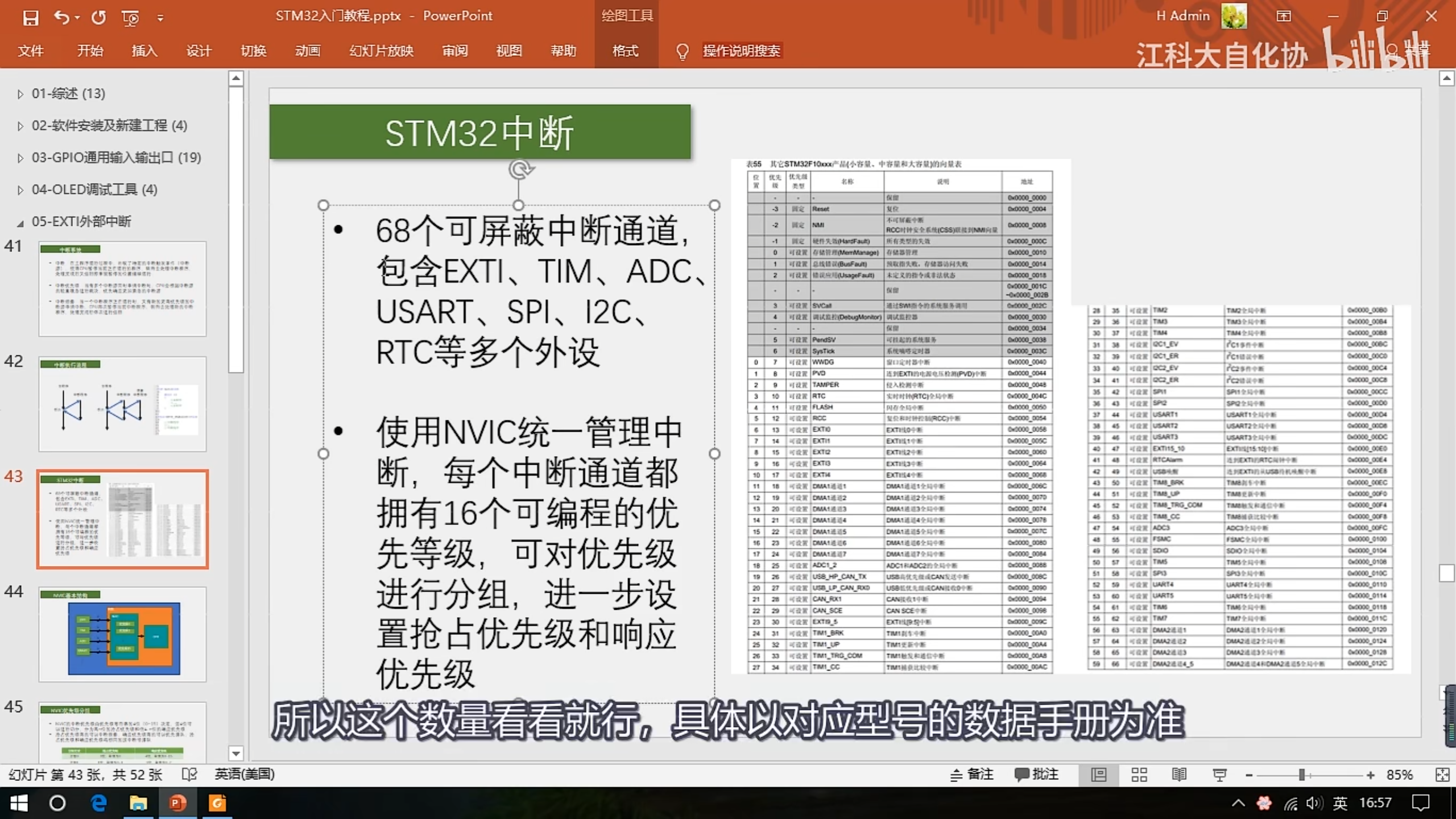The height and width of the screenshot is (819, 1456).
Task: Switch to Reading view icon
Action: (x=1179, y=775)
